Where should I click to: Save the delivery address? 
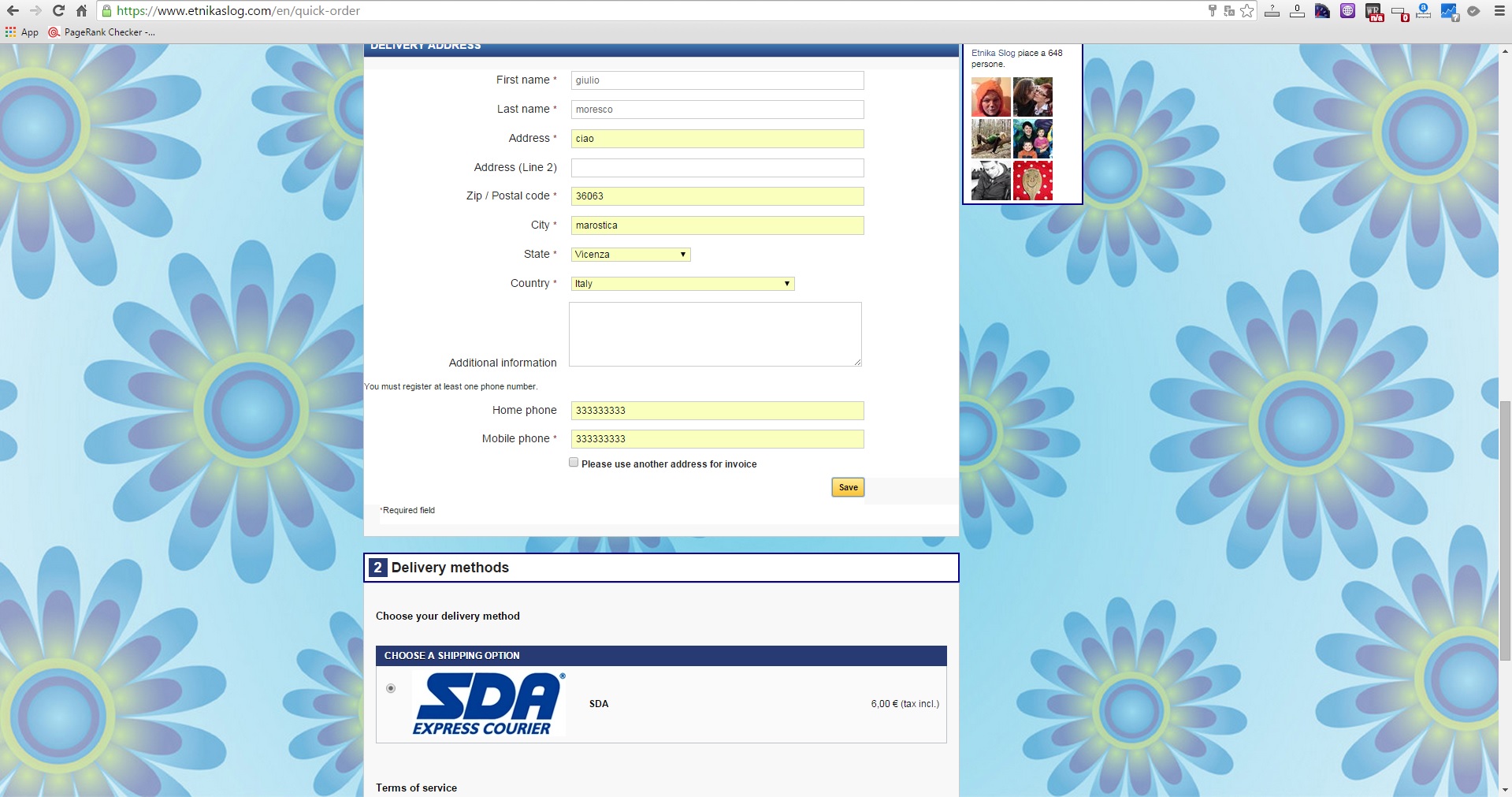pyautogui.click(x=848, y=487)
